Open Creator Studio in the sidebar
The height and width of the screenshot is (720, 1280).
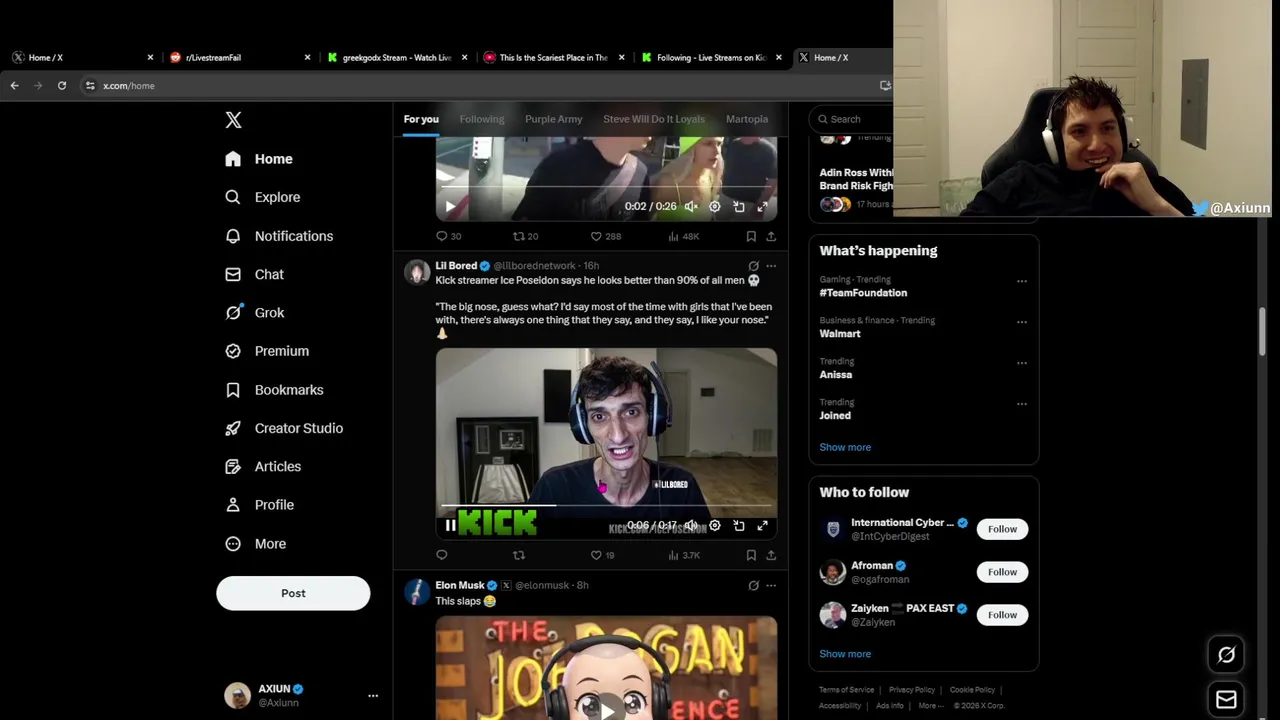pyautogui.click(x=284, y=428)
